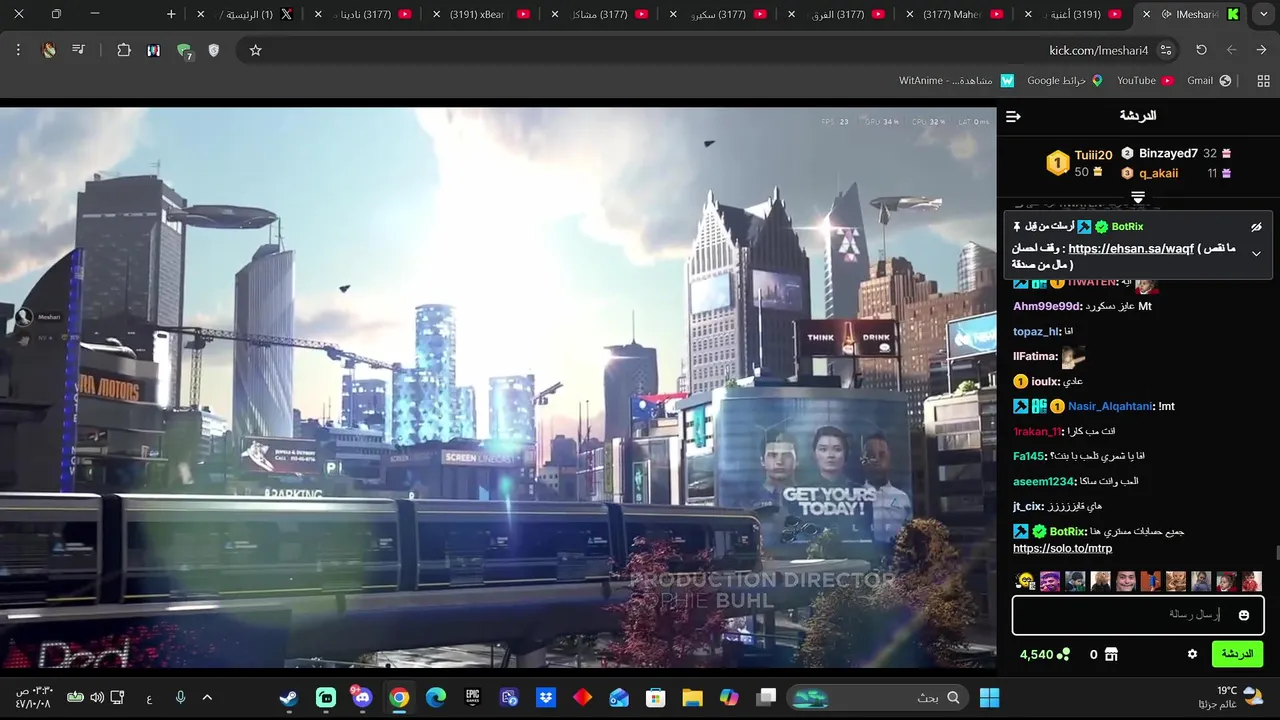The image size is (1280, 720).
Task: Open Dropbox from the taskbar
Action: [x=546, y=698]
